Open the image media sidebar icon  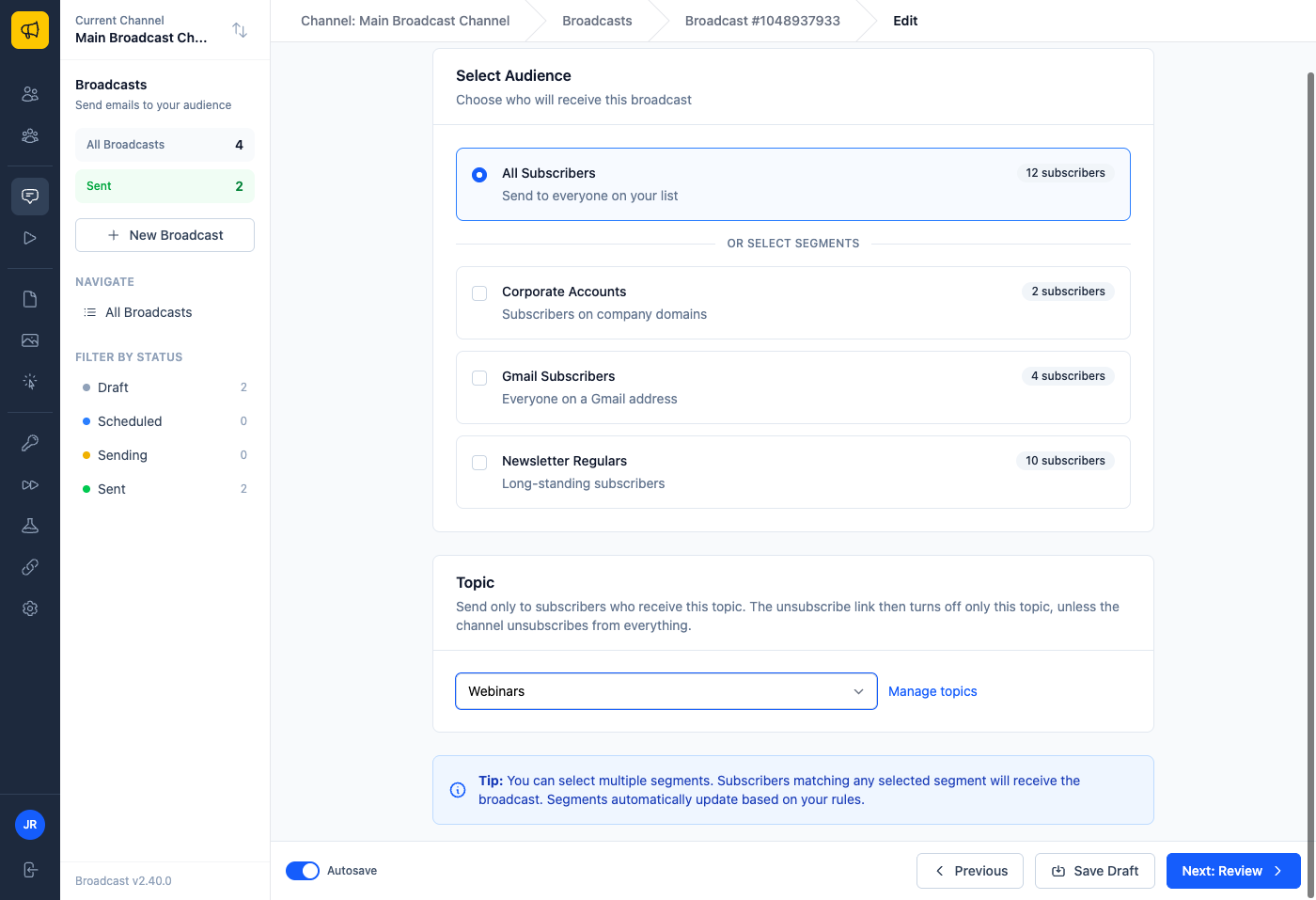30,340
